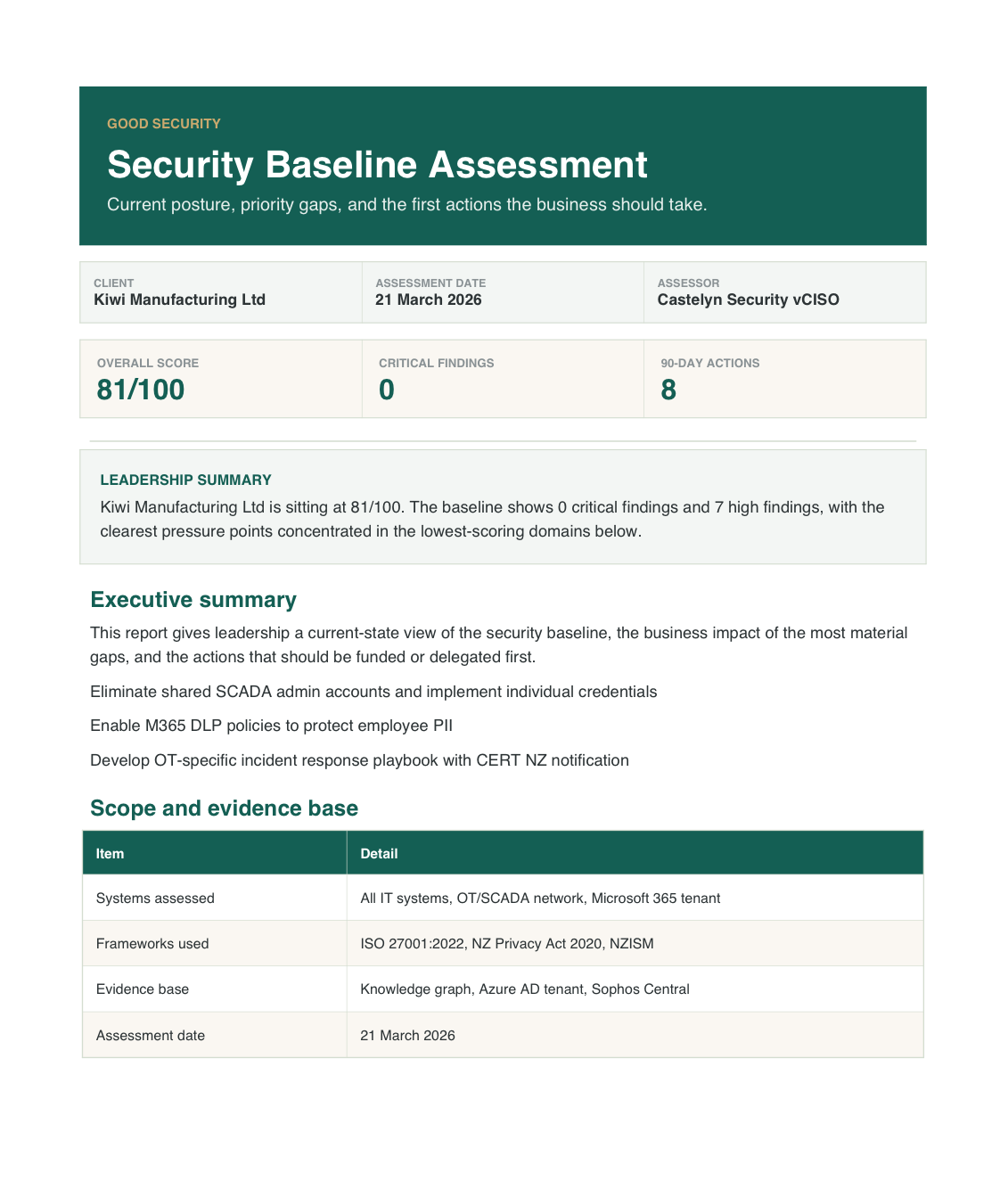Select the Scope and evidence base heading

coord(224,808)
